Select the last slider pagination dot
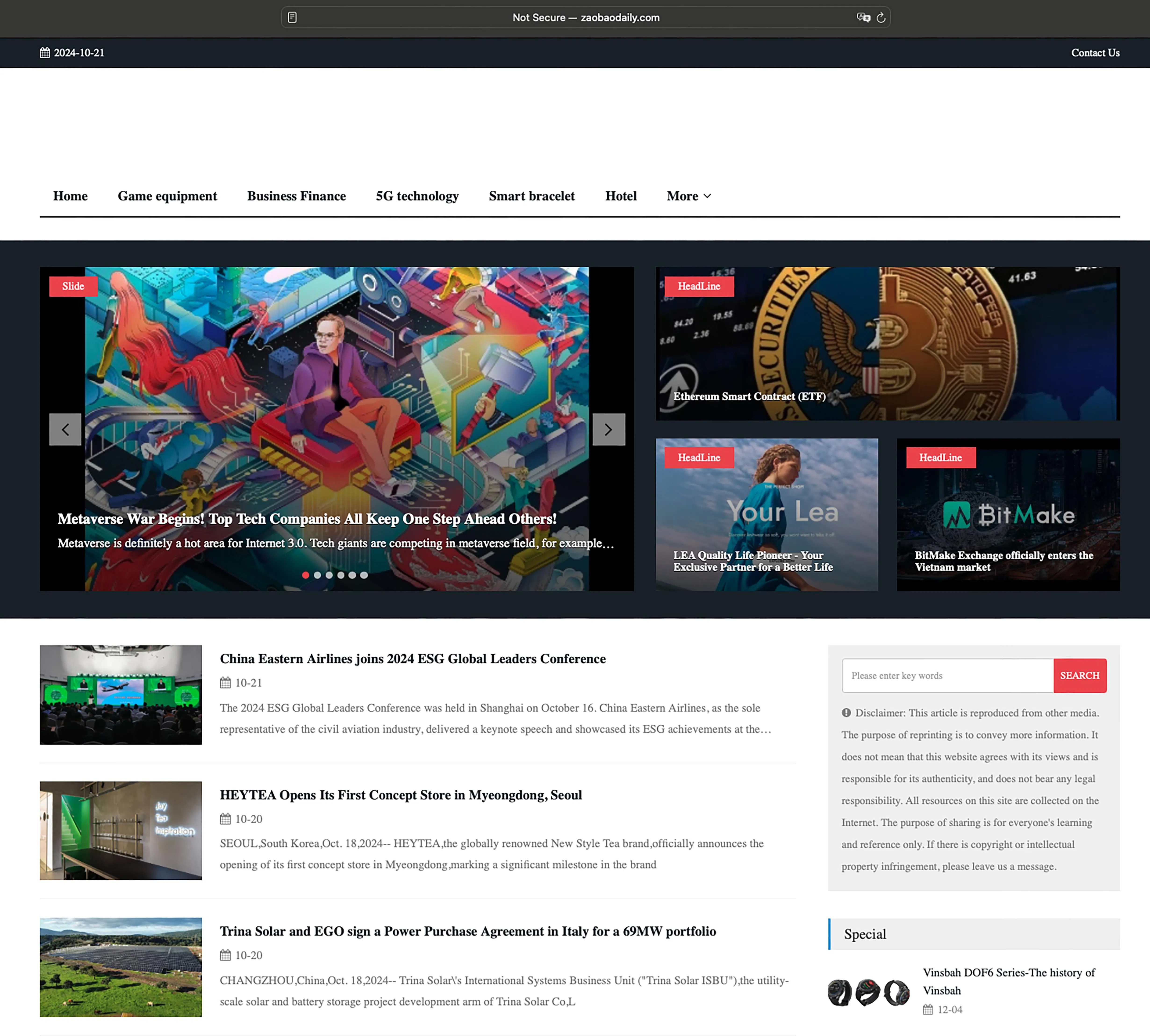This screenshot has width=1150, height=1036. [364, 575]
